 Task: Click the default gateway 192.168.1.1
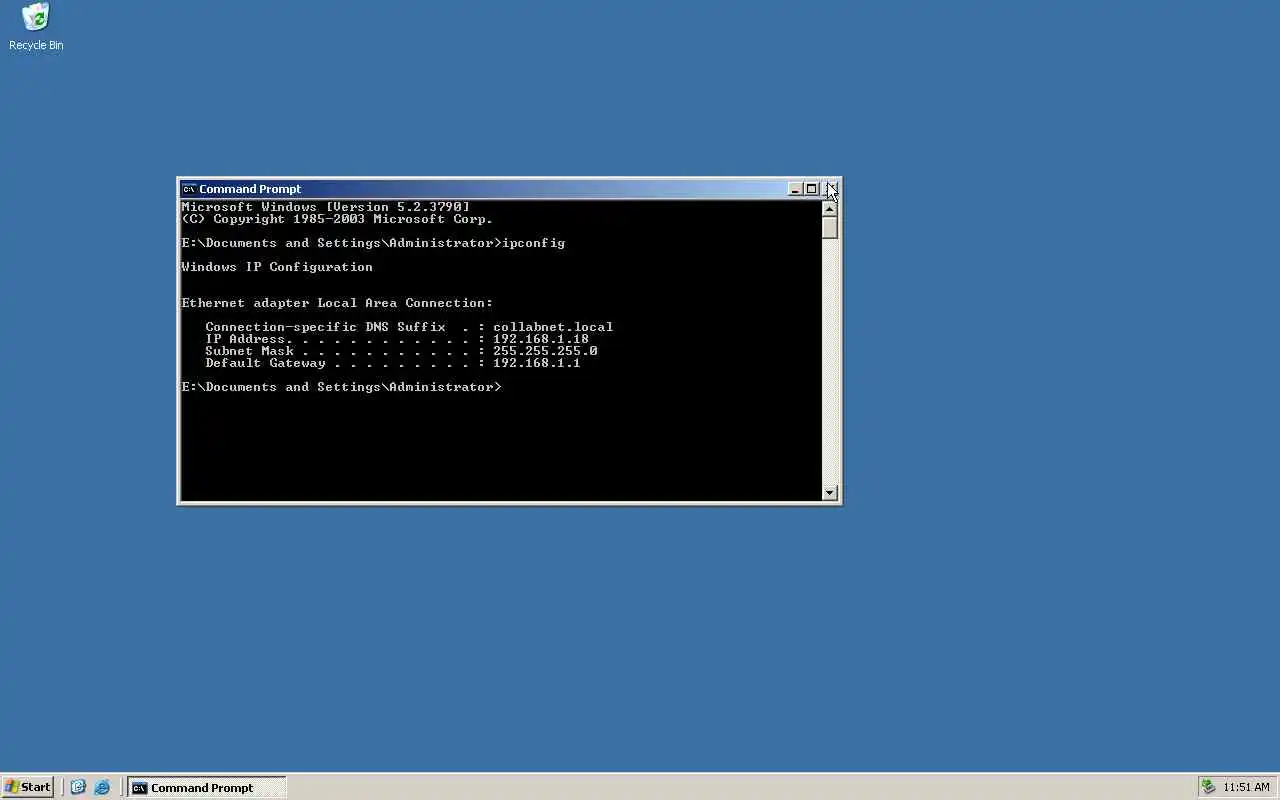pos(537,363)
